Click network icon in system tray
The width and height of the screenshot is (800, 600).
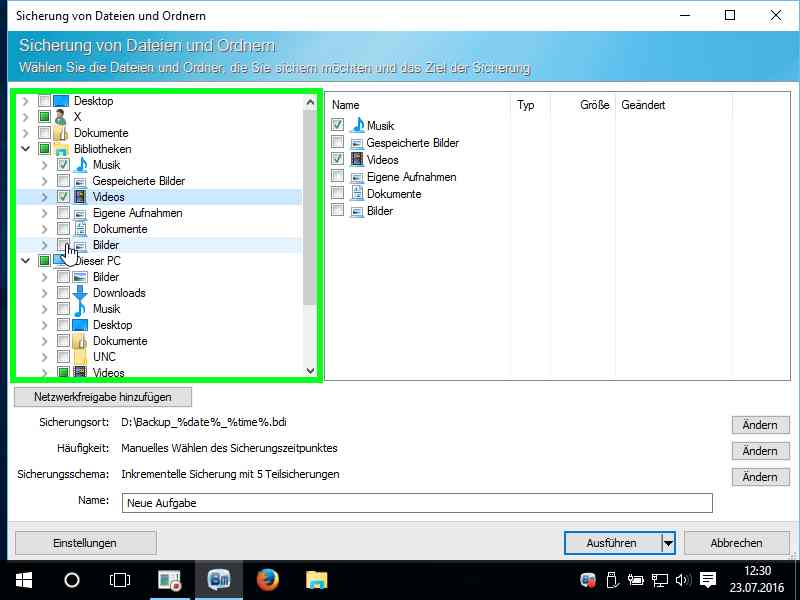tap(660, 580)
